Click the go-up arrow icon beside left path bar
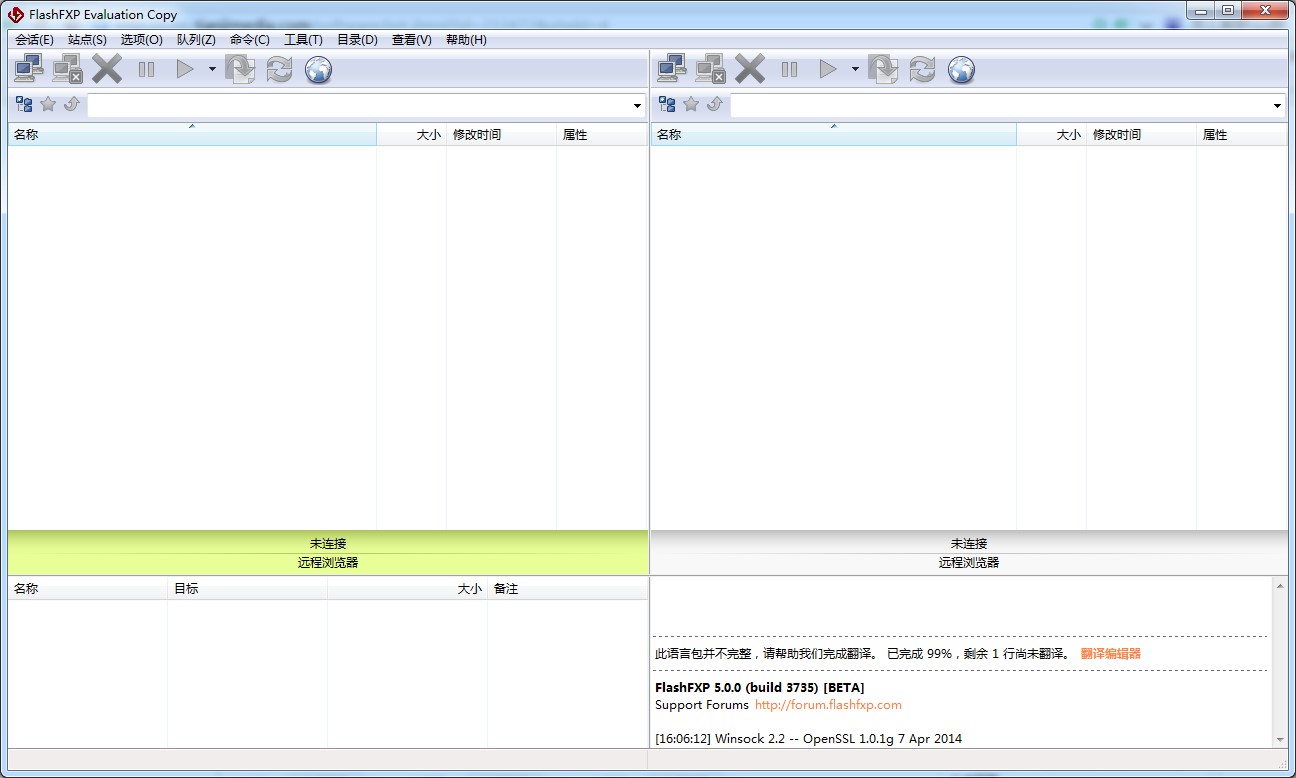 [69, 103]
